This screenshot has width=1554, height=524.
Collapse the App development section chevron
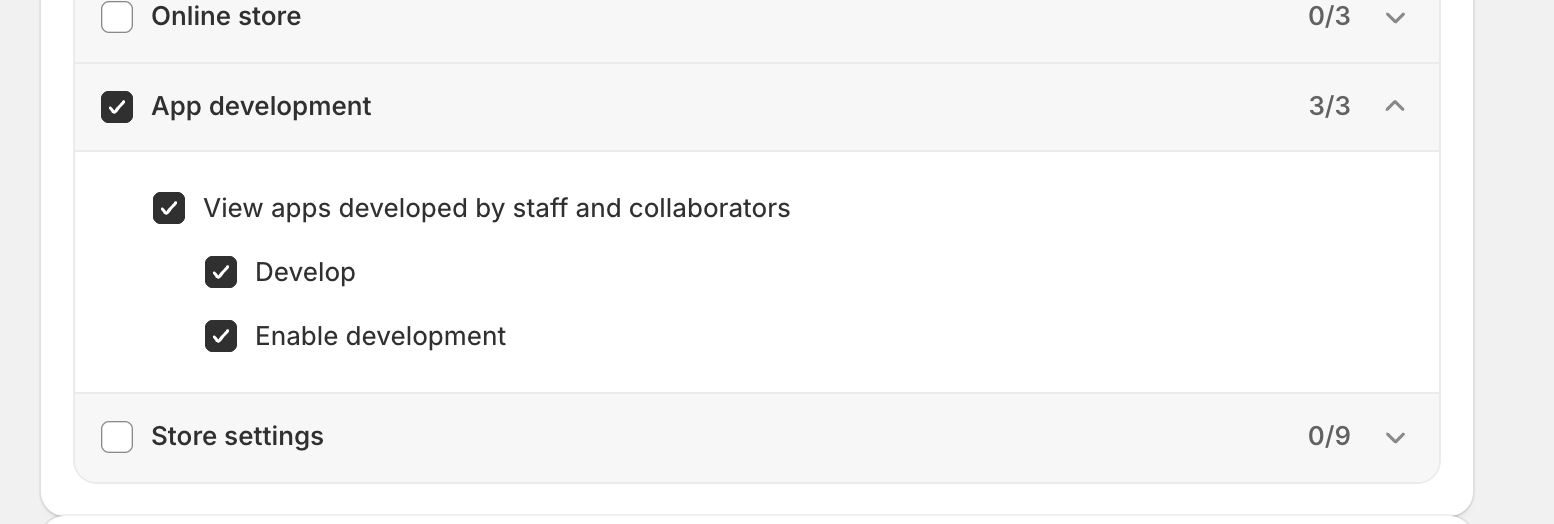pyautogui.click(x=1395, y=106)
